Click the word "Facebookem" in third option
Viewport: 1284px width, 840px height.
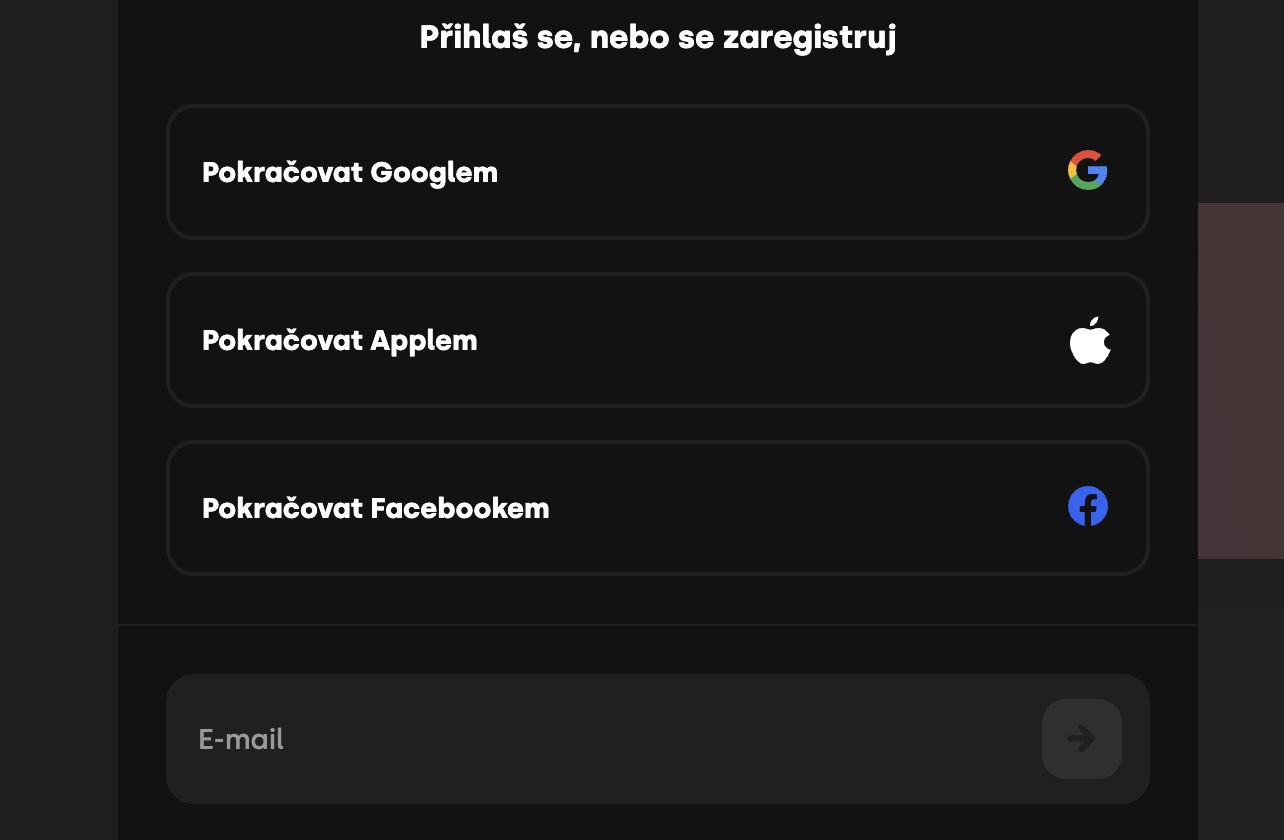[x=460, y=508]
